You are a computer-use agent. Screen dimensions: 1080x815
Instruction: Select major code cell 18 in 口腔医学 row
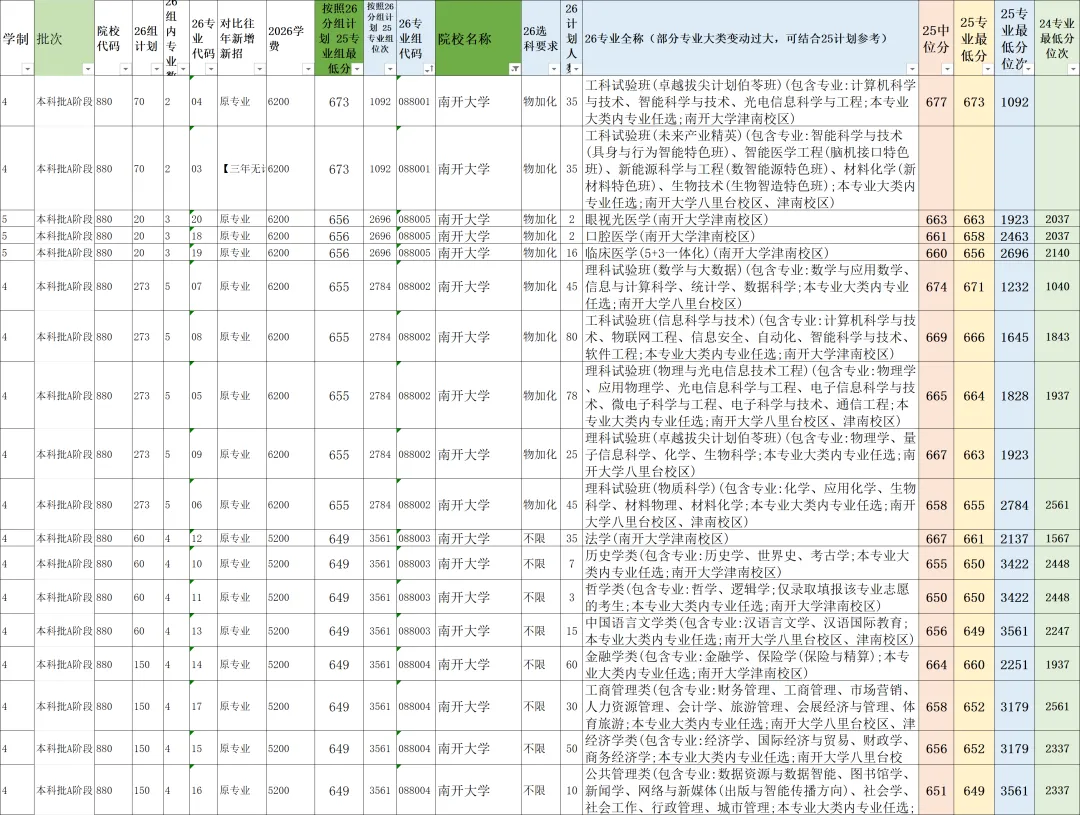click(x=203, y=236)
